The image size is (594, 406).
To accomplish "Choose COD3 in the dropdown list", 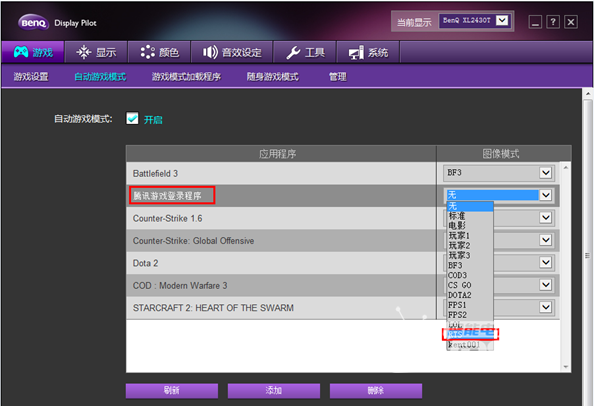I will point(470,275).
